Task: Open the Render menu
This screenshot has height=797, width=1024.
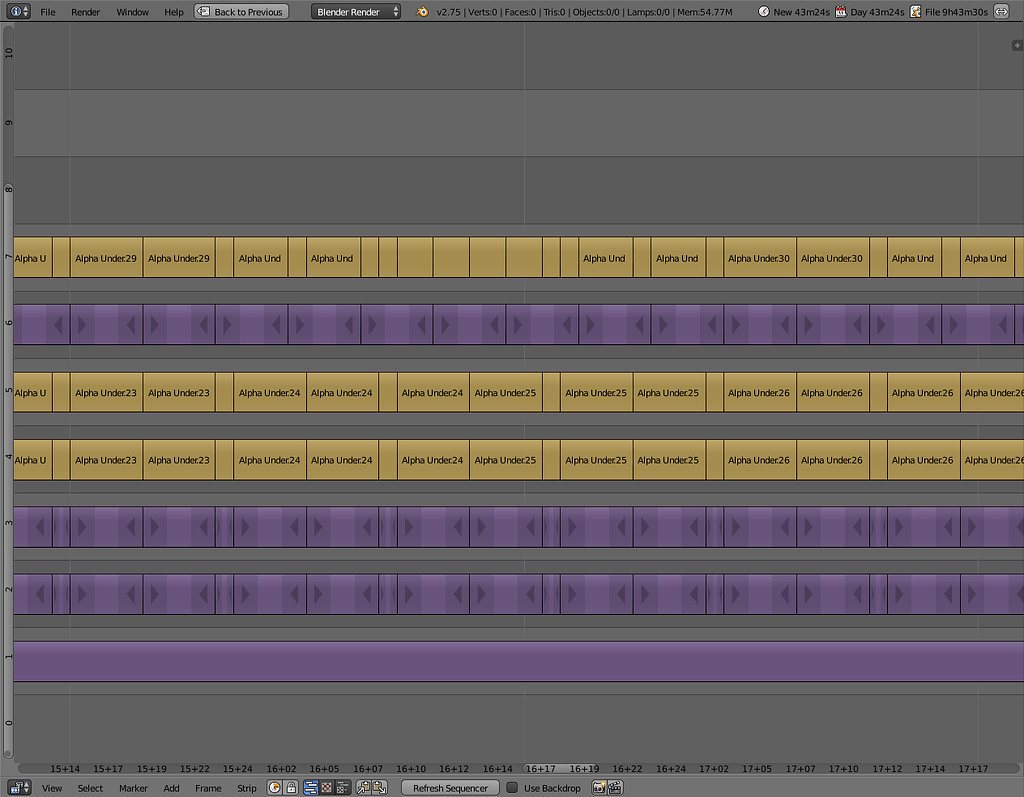Action: [x=86, y=12]
